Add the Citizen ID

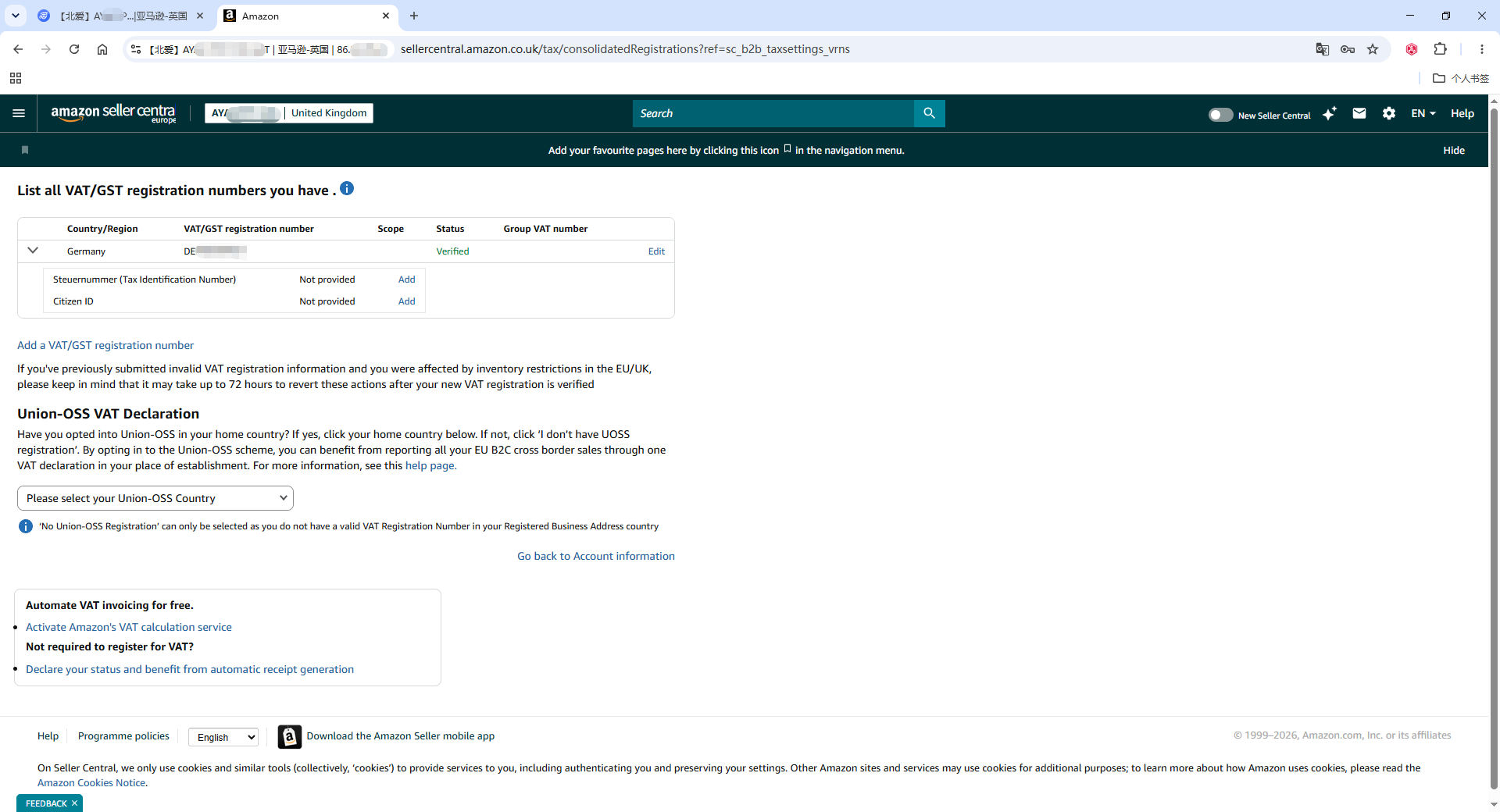pyautogui.click(x=407, y=301)
